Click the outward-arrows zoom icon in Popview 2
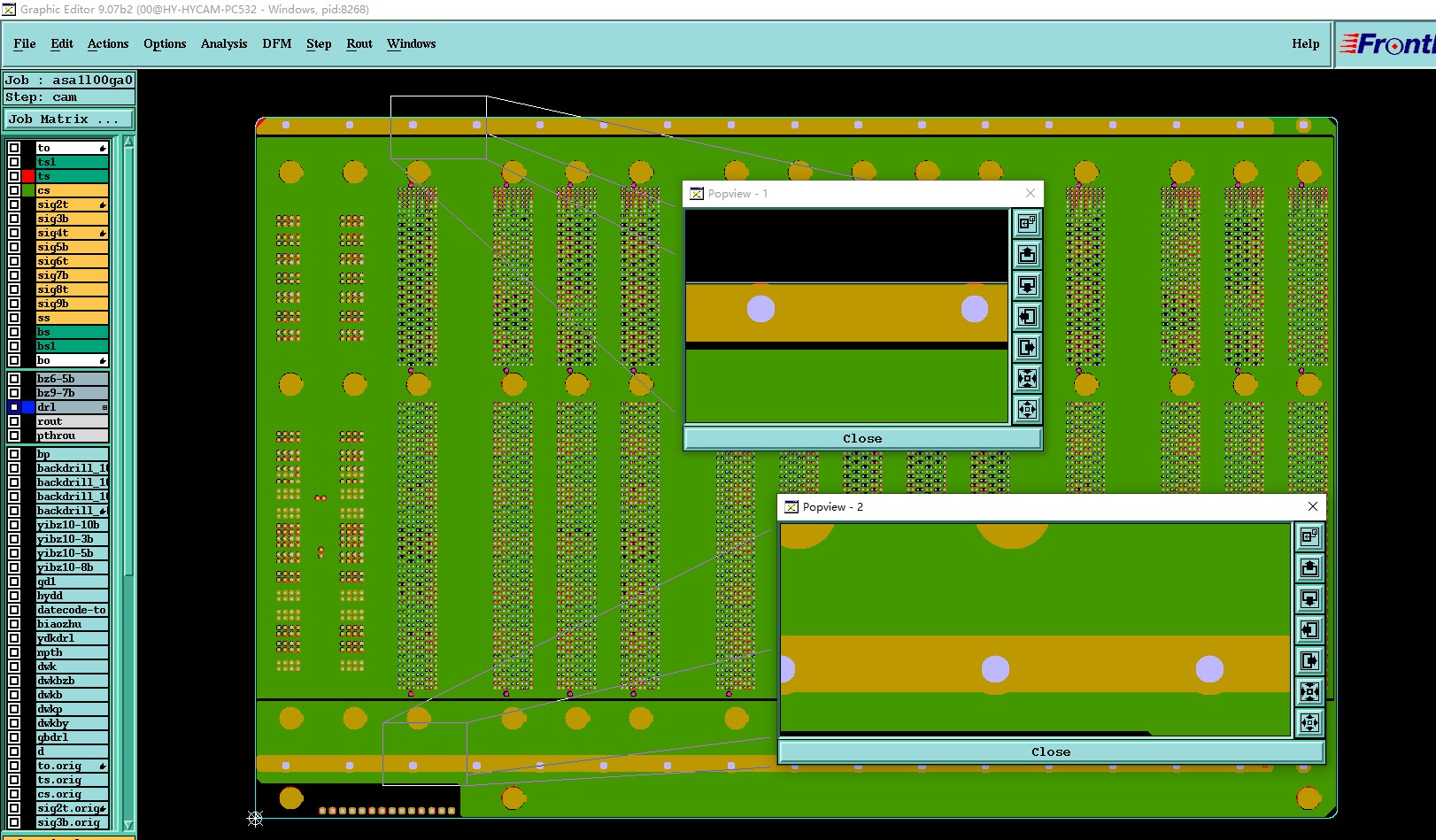The height and width of the screenshot is (840, 1436). [1309, 723]
